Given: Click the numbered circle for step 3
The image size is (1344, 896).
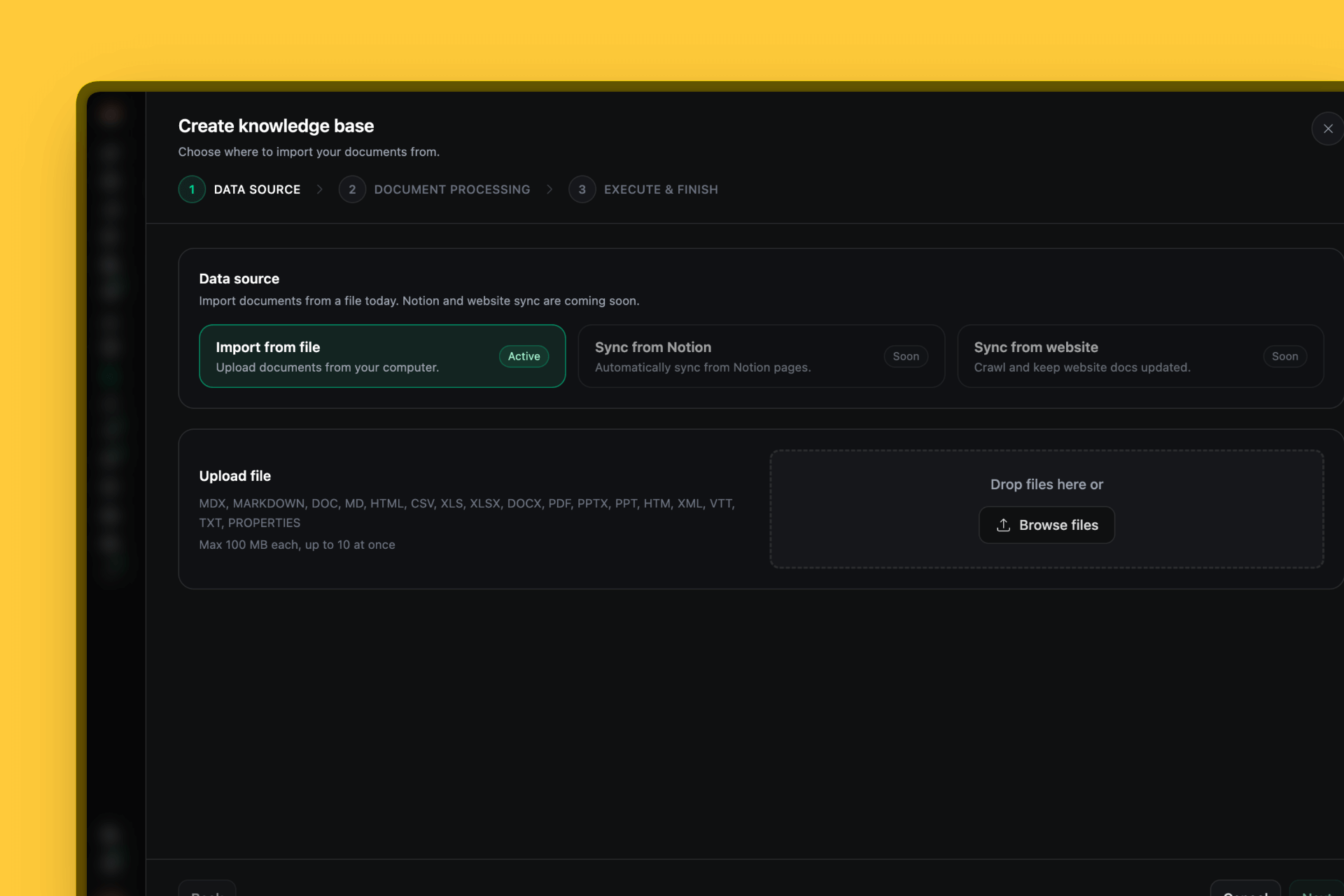Looking at the screenshot, I should 582,189.
